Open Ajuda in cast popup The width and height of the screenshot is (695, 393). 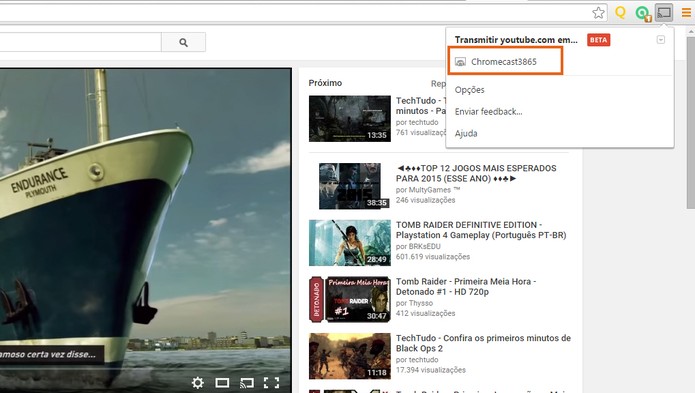coord(466,133)
